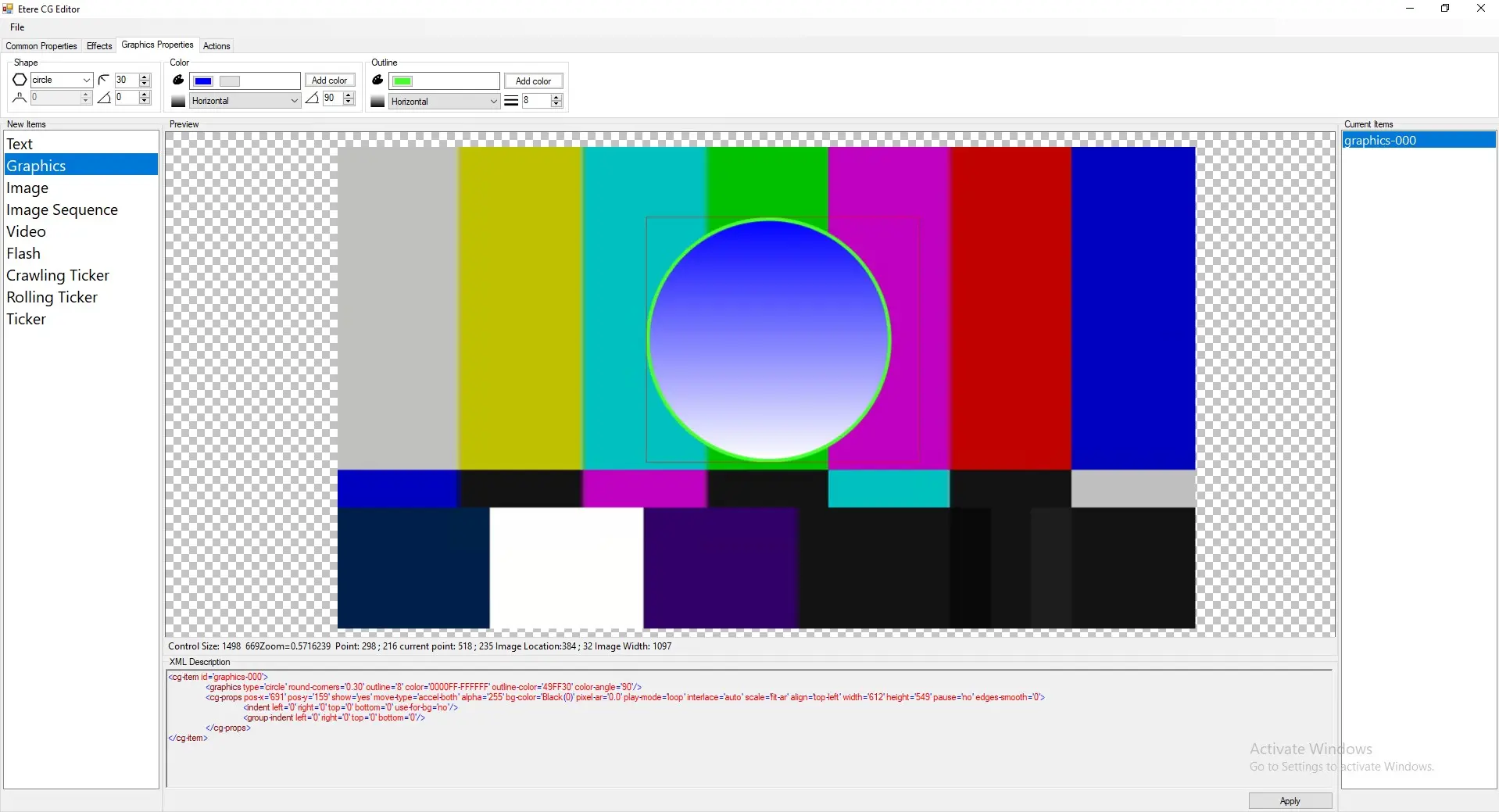Open the File menu

click(17, 27)
